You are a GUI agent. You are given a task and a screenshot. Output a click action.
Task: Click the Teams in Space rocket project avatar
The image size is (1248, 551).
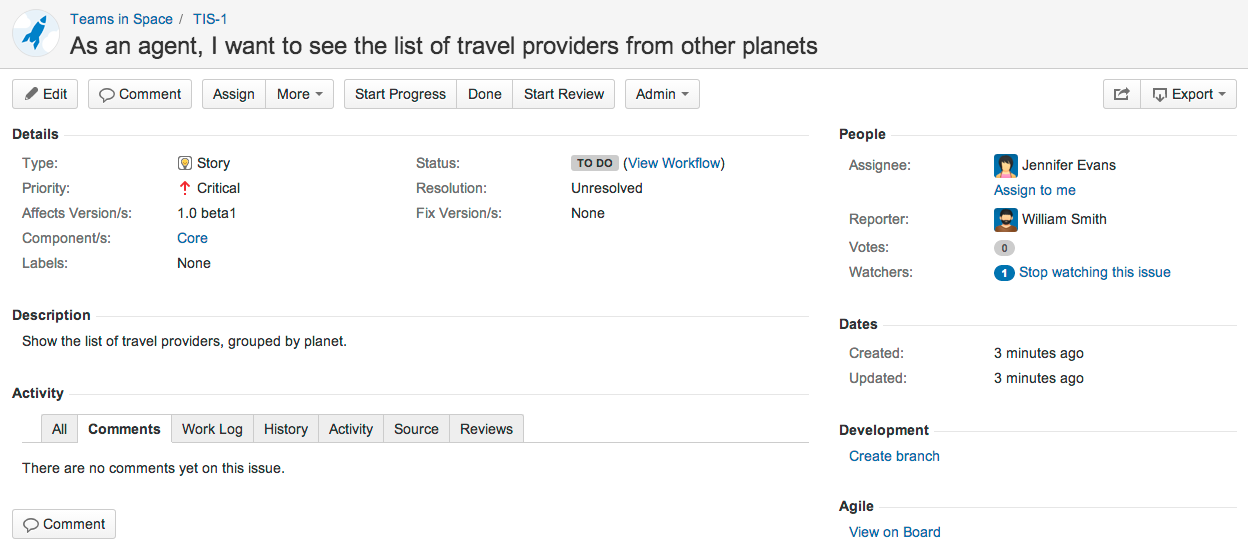[x=36, y=33]
